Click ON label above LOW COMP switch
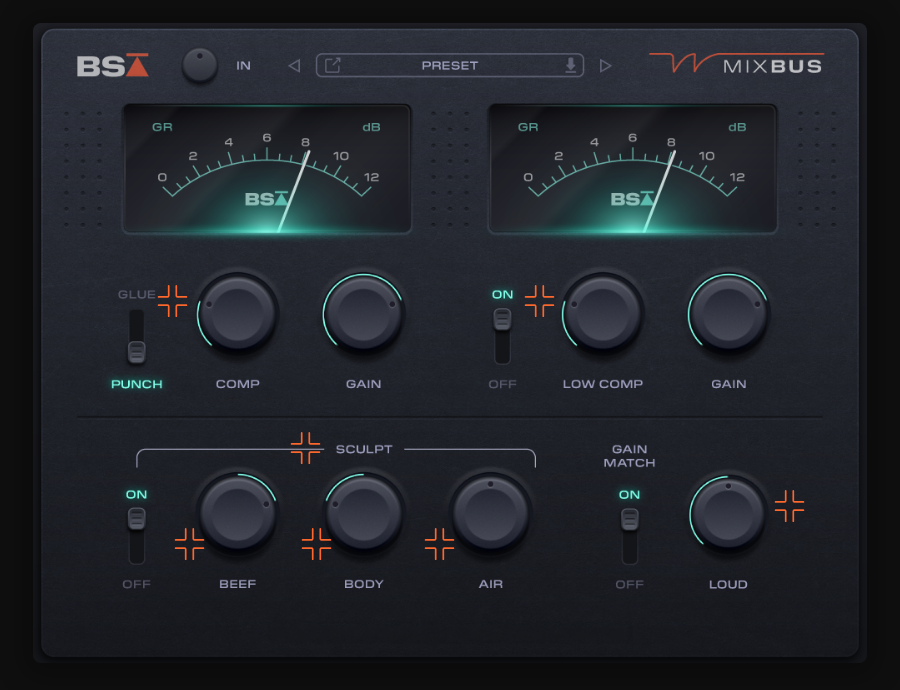The height and width of the screenshot is (690, 900). click(502, 294)
